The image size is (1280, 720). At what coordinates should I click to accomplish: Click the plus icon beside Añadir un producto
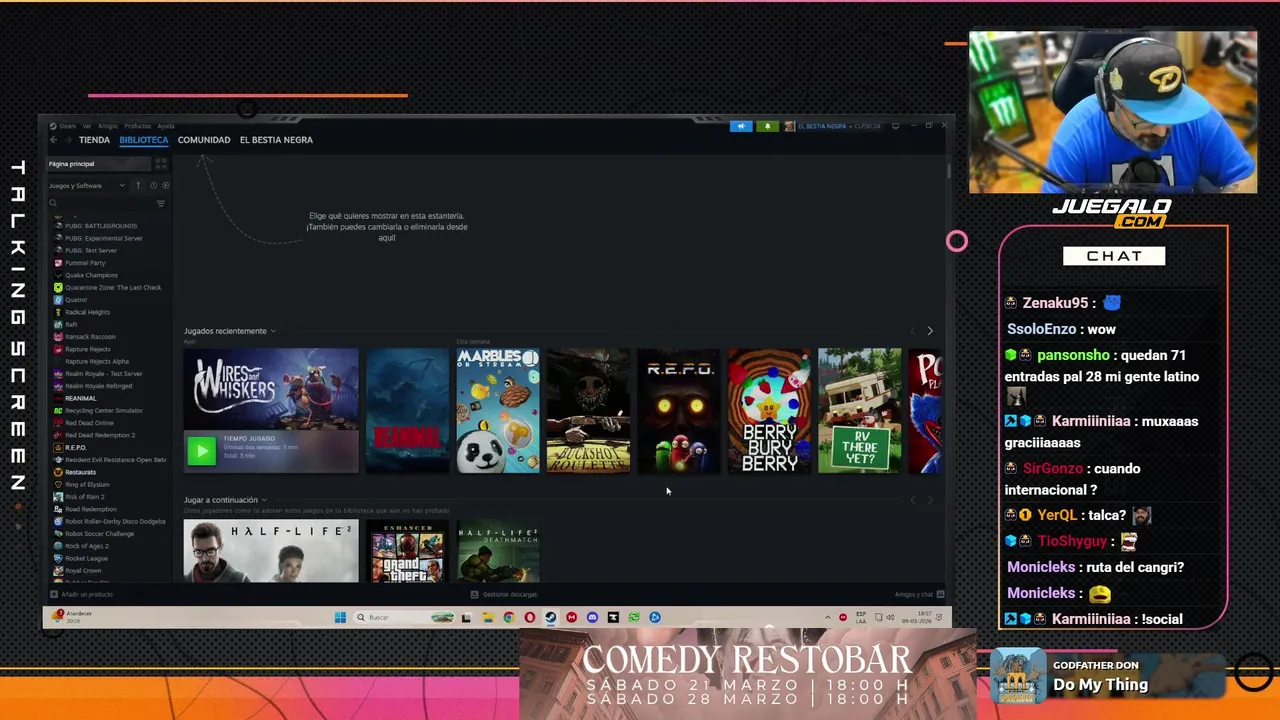click(x=53, y=594)
